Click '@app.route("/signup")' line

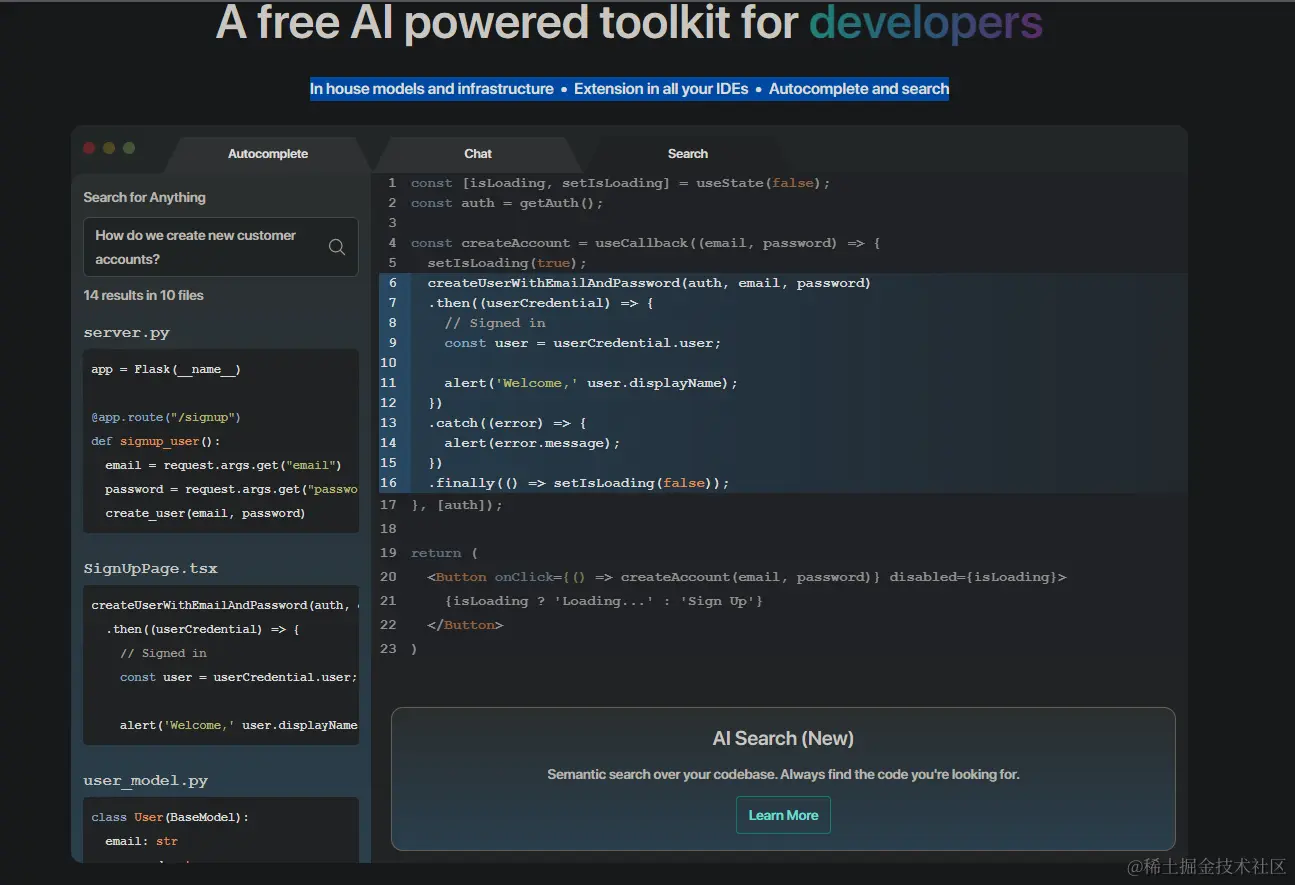166,417
